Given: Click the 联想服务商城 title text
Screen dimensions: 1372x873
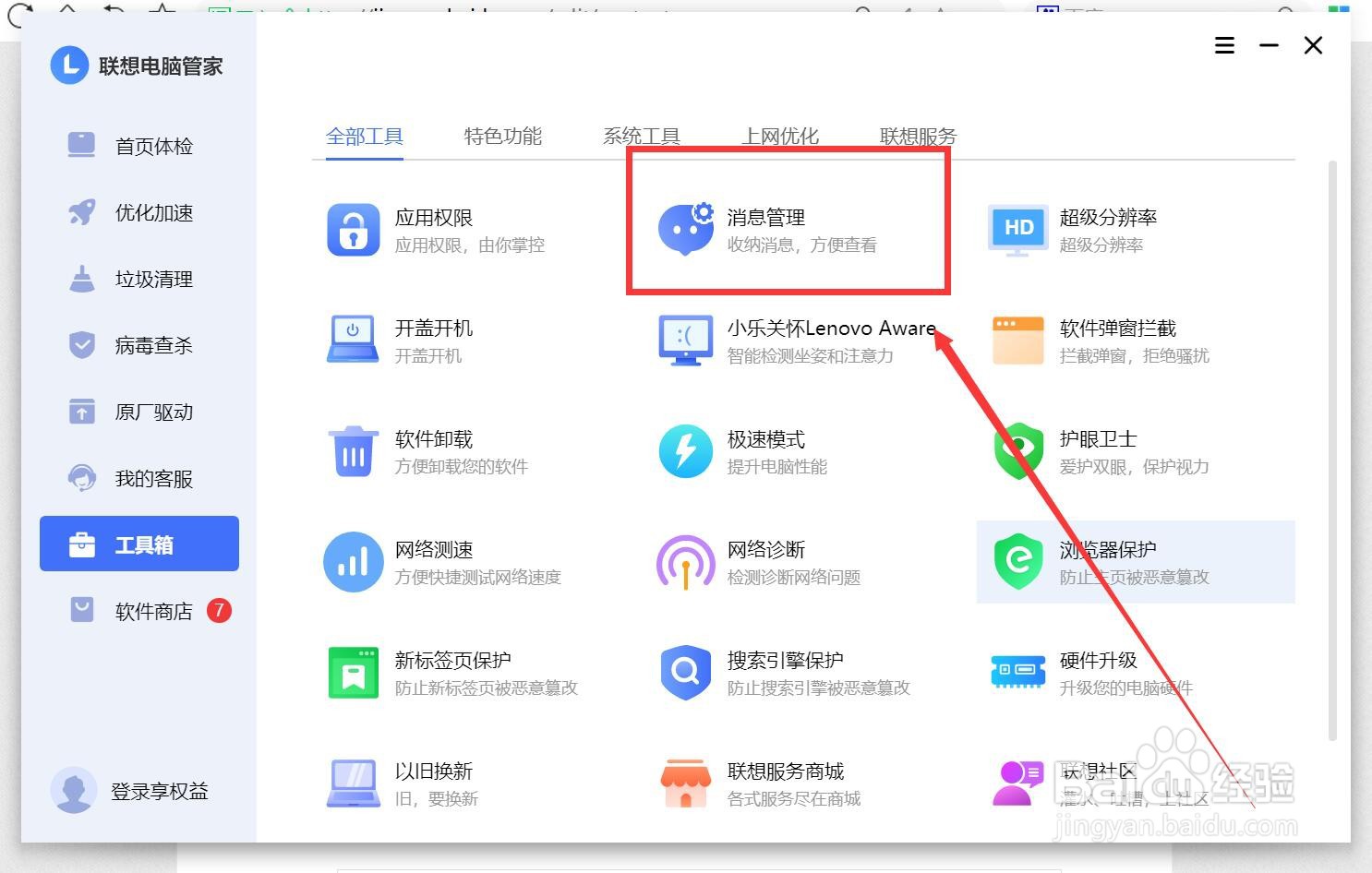Looking at the screenshot, I should pyautogui.click(x=786, y=771).
